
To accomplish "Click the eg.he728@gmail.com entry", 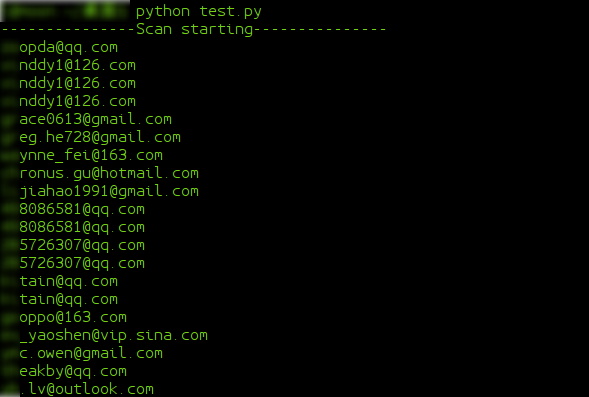I will coord(100,137).
